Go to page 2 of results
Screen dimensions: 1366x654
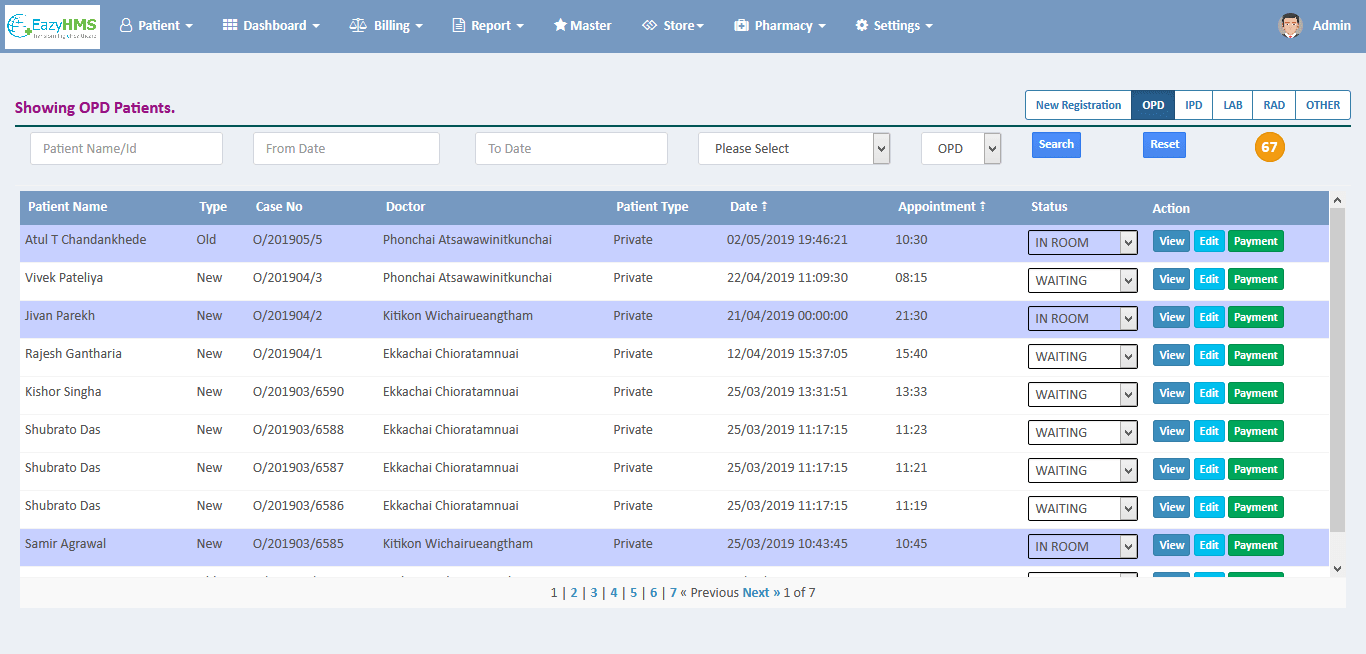pyautogui.click(x=573, y=592)
